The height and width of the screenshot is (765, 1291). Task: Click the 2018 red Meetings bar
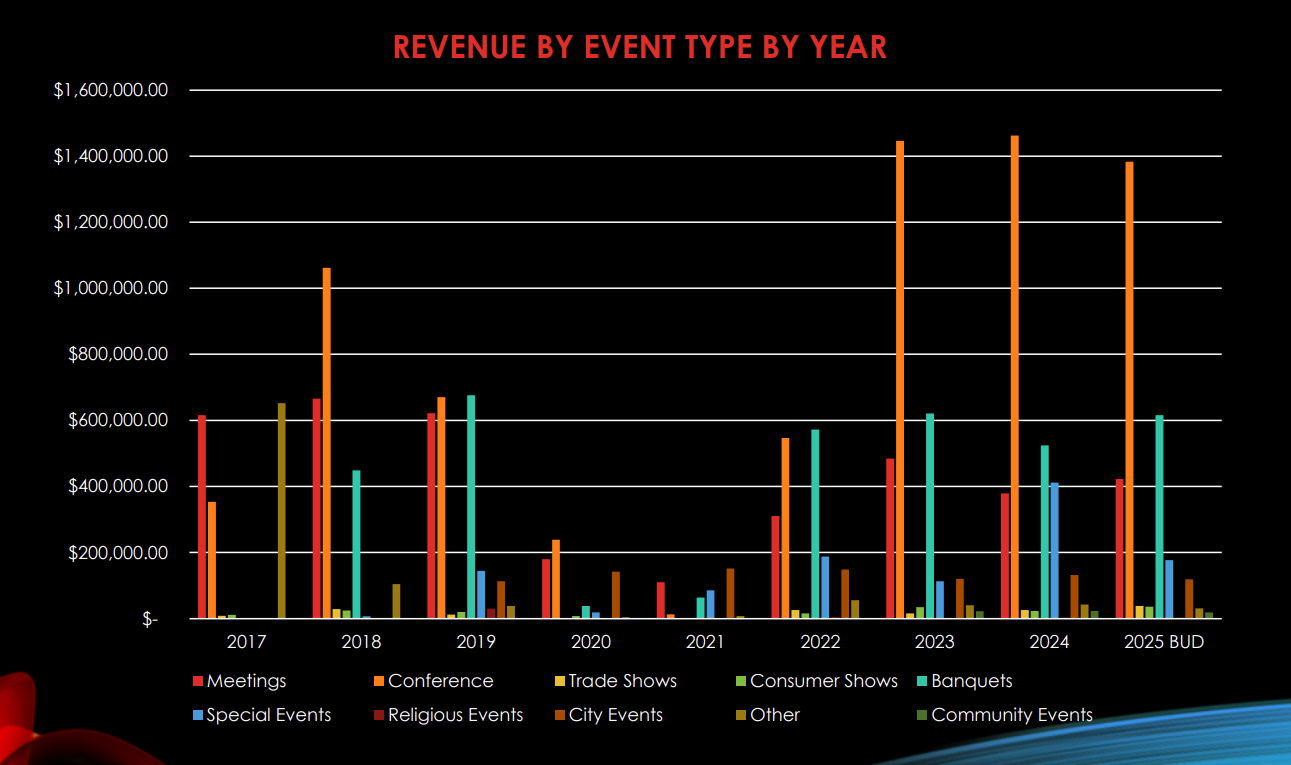click(317, 509)
